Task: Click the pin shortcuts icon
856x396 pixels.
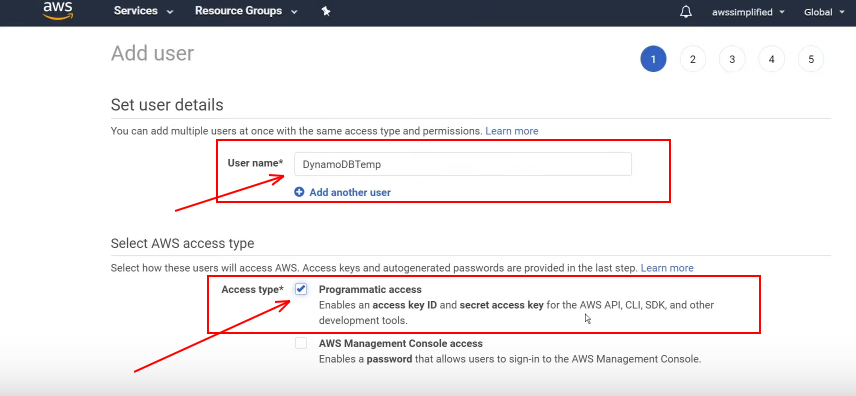Action: pos(326,11)
